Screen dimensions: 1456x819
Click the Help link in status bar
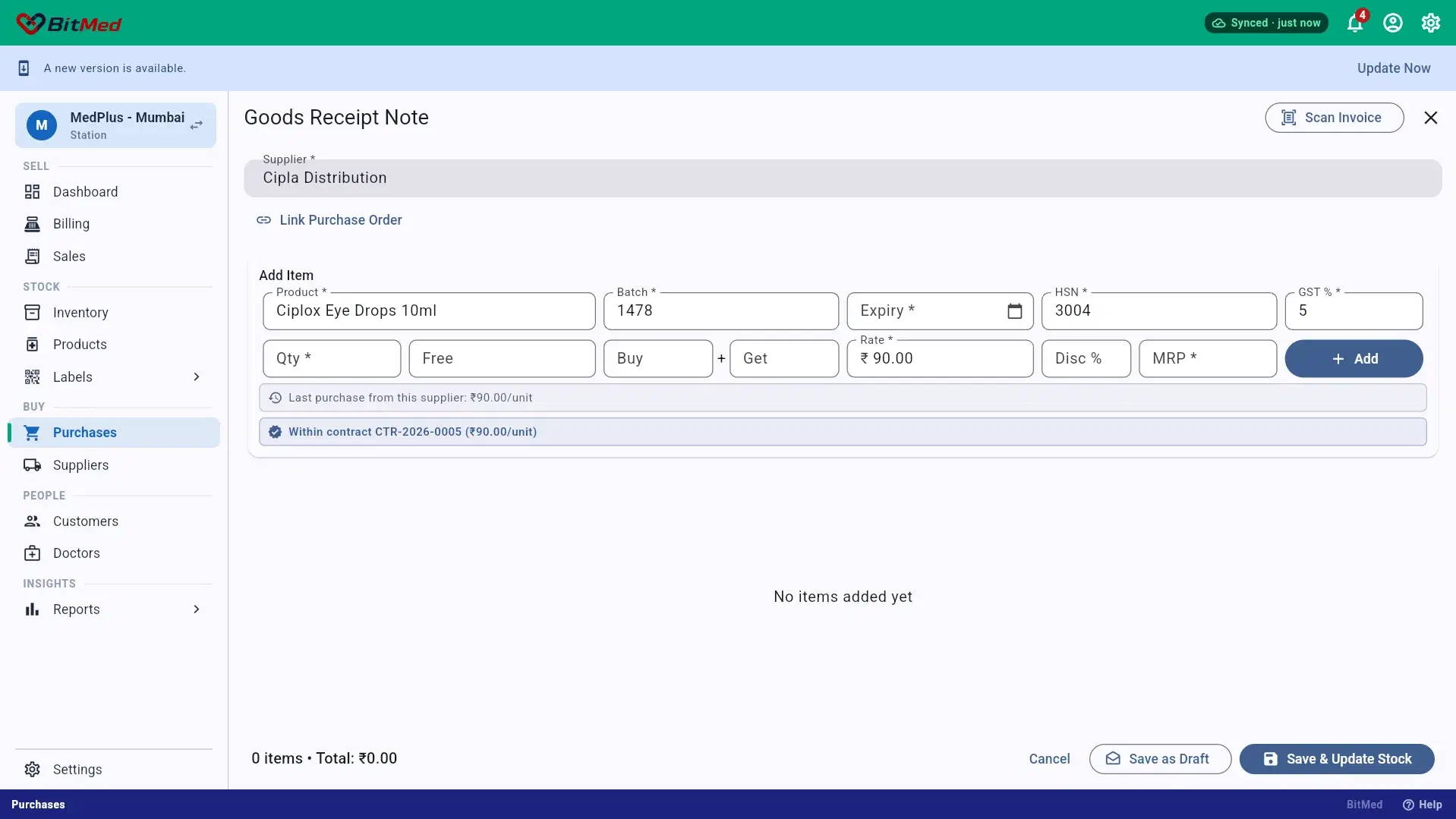pos(1423,805)
